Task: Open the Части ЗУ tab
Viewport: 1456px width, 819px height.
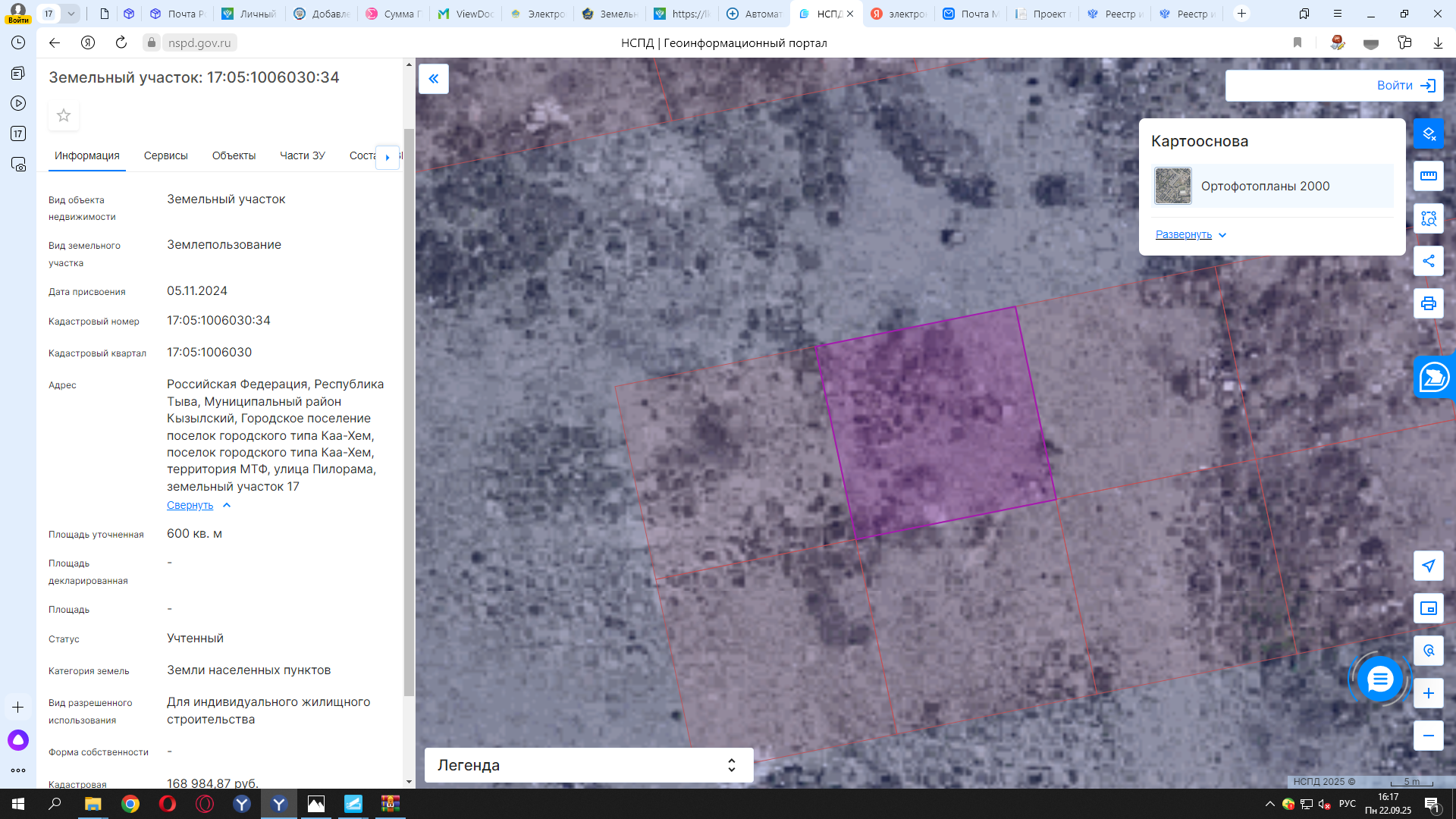Action: 303,155
